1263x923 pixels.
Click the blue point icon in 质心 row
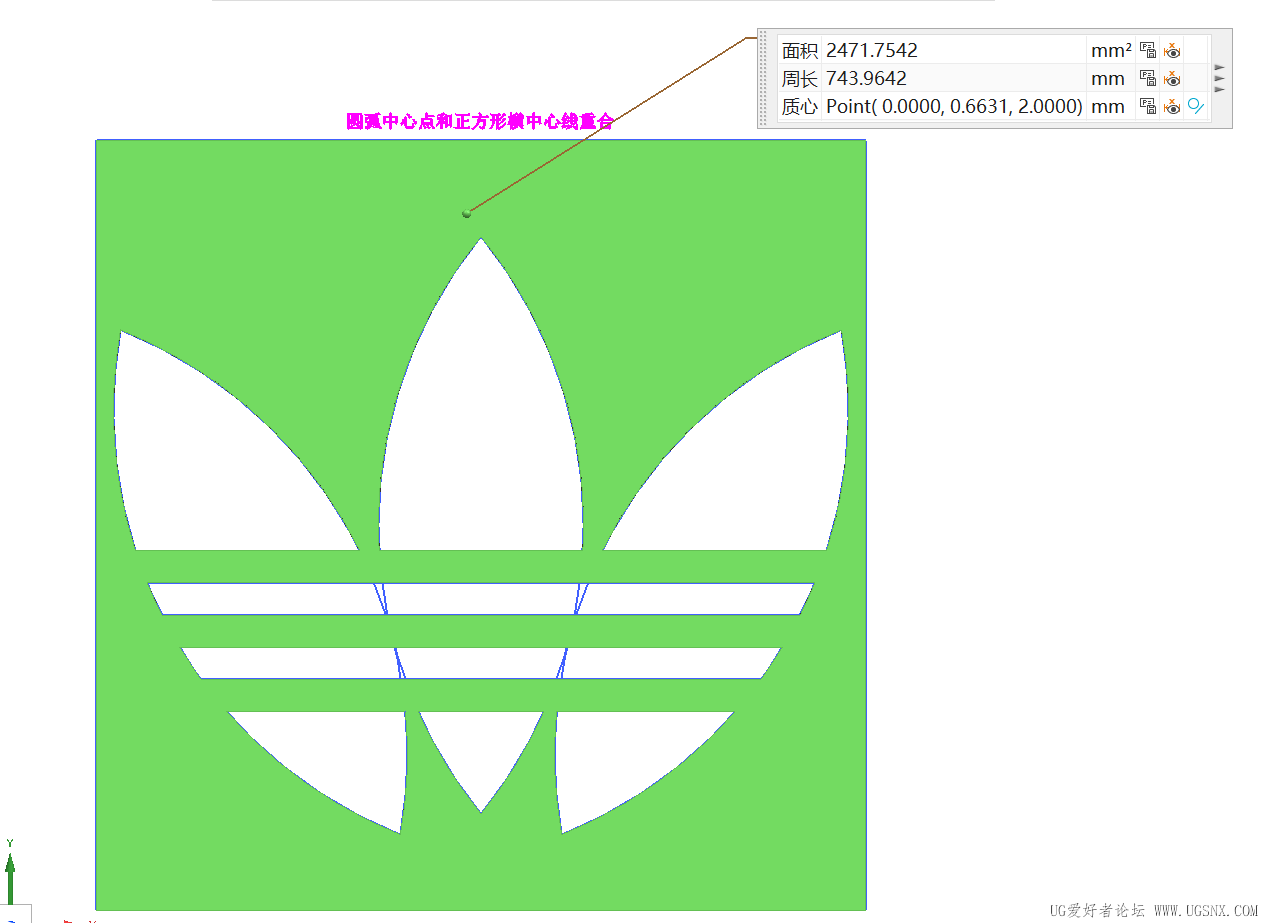pos(1196,106)
